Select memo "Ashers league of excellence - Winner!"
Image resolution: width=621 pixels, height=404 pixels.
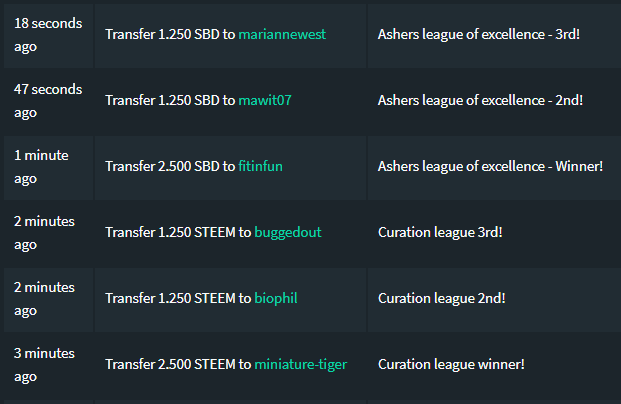(490, 166)
